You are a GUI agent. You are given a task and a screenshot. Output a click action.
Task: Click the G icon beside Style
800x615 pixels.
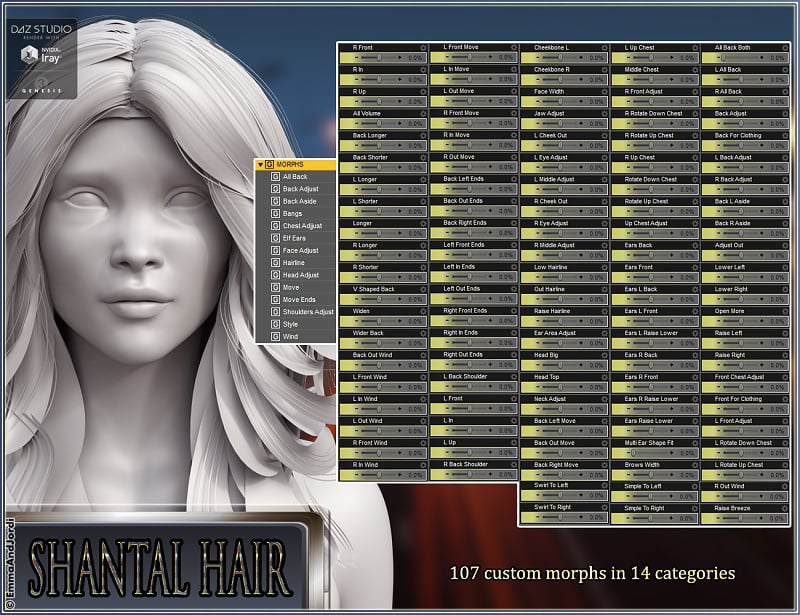(276, 324)
